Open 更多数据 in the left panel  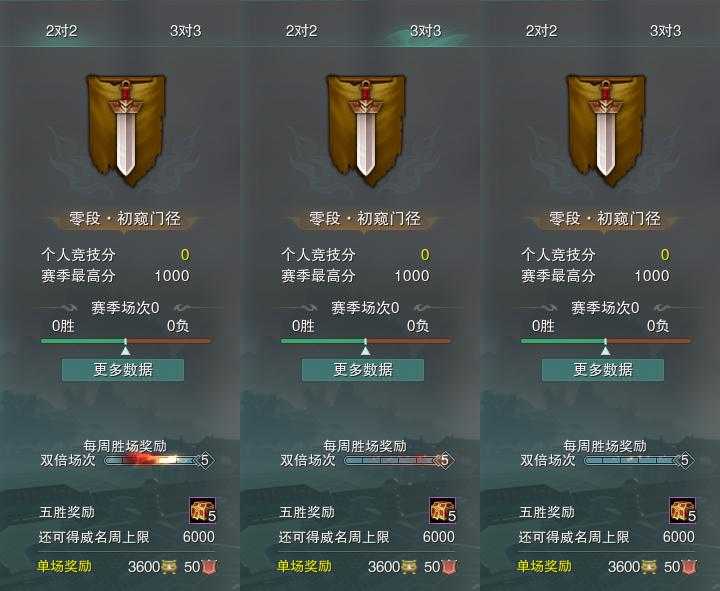[123, 370]
